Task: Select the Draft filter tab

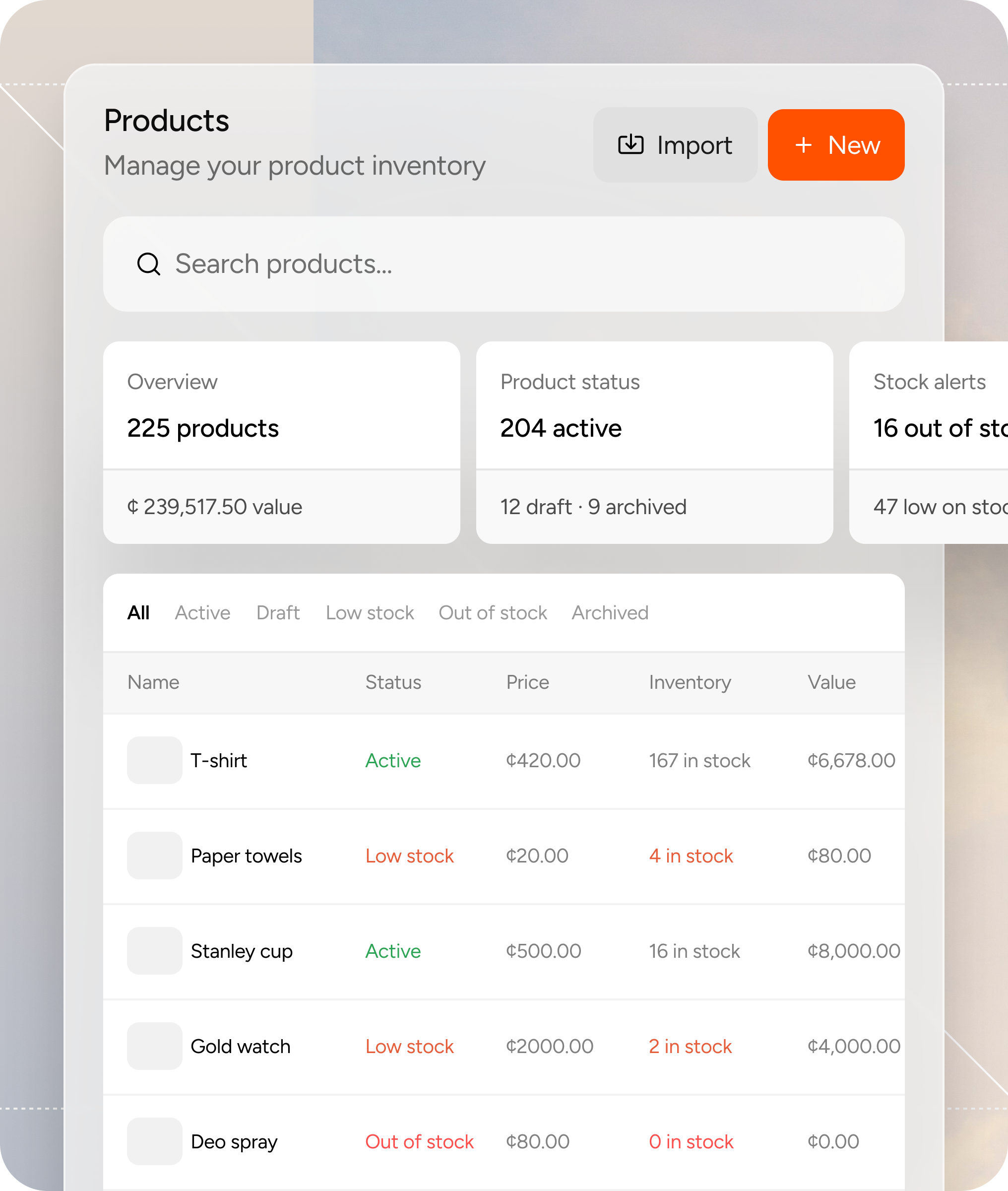Action: 278,613
